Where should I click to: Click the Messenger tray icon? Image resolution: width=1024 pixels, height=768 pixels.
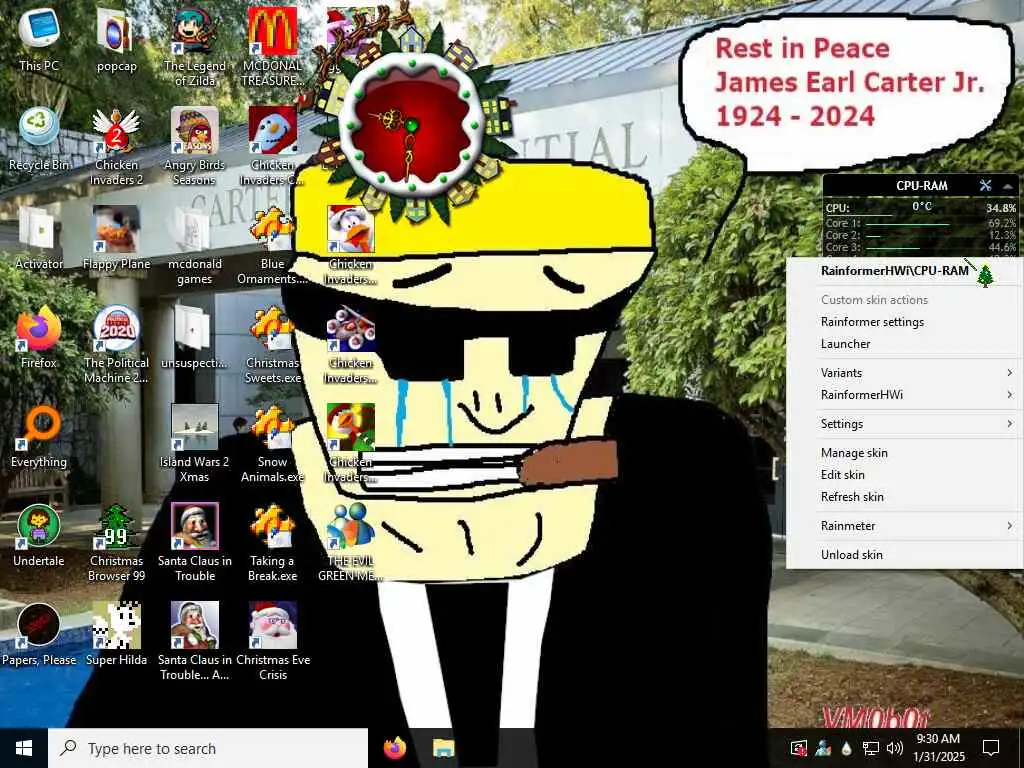pos(823,748)
